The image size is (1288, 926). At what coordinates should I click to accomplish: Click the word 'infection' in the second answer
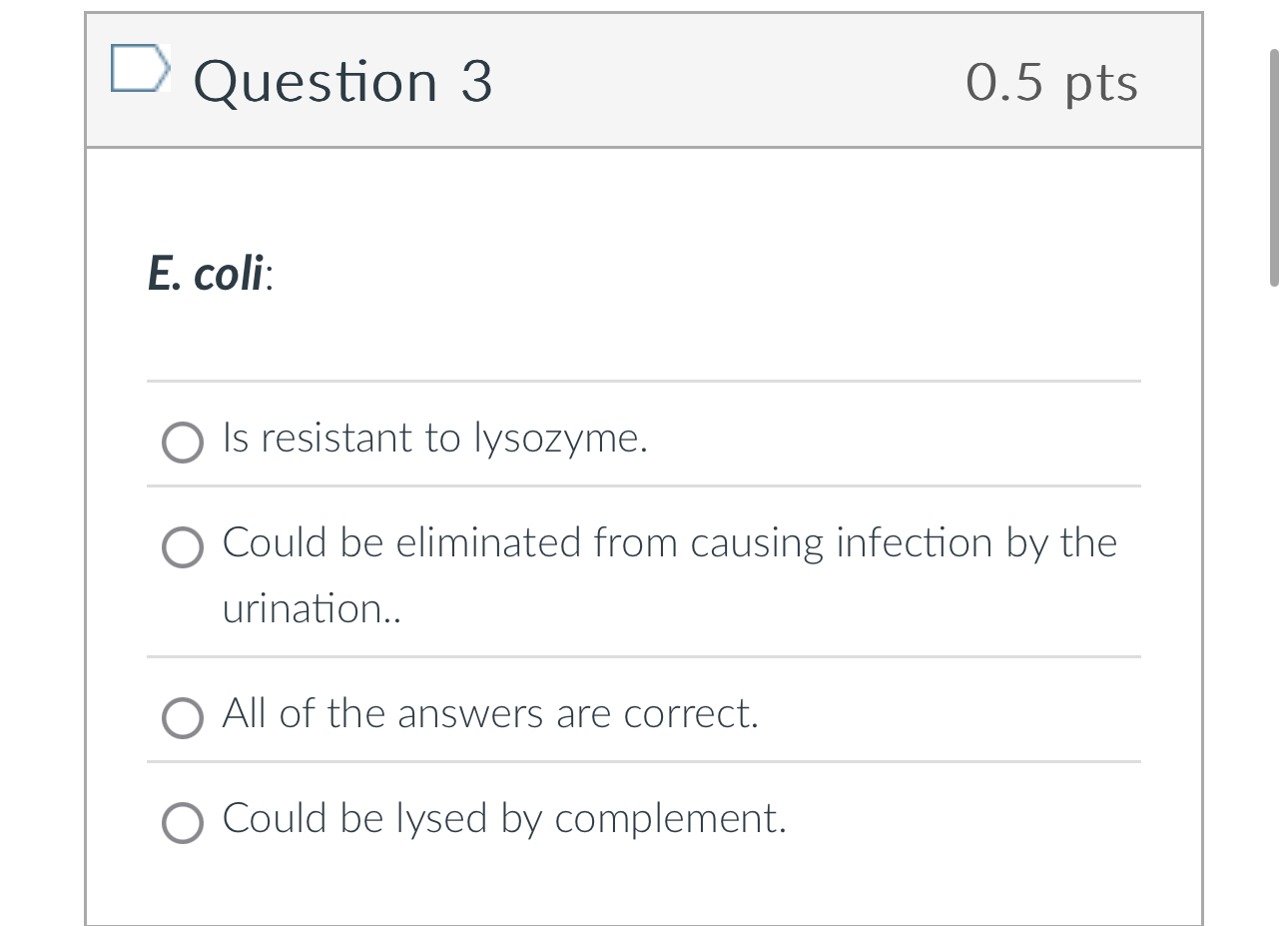(914, 543)
